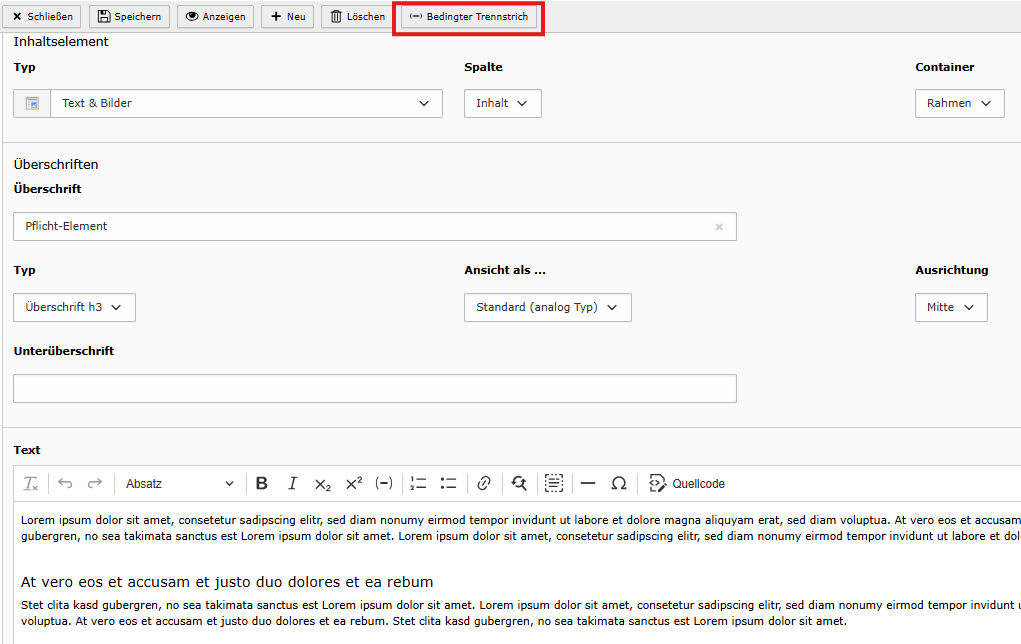Open find and replace in the editor
Image resolution: width=1021 pixels, height=644 pixels.
tap(519, 484)
